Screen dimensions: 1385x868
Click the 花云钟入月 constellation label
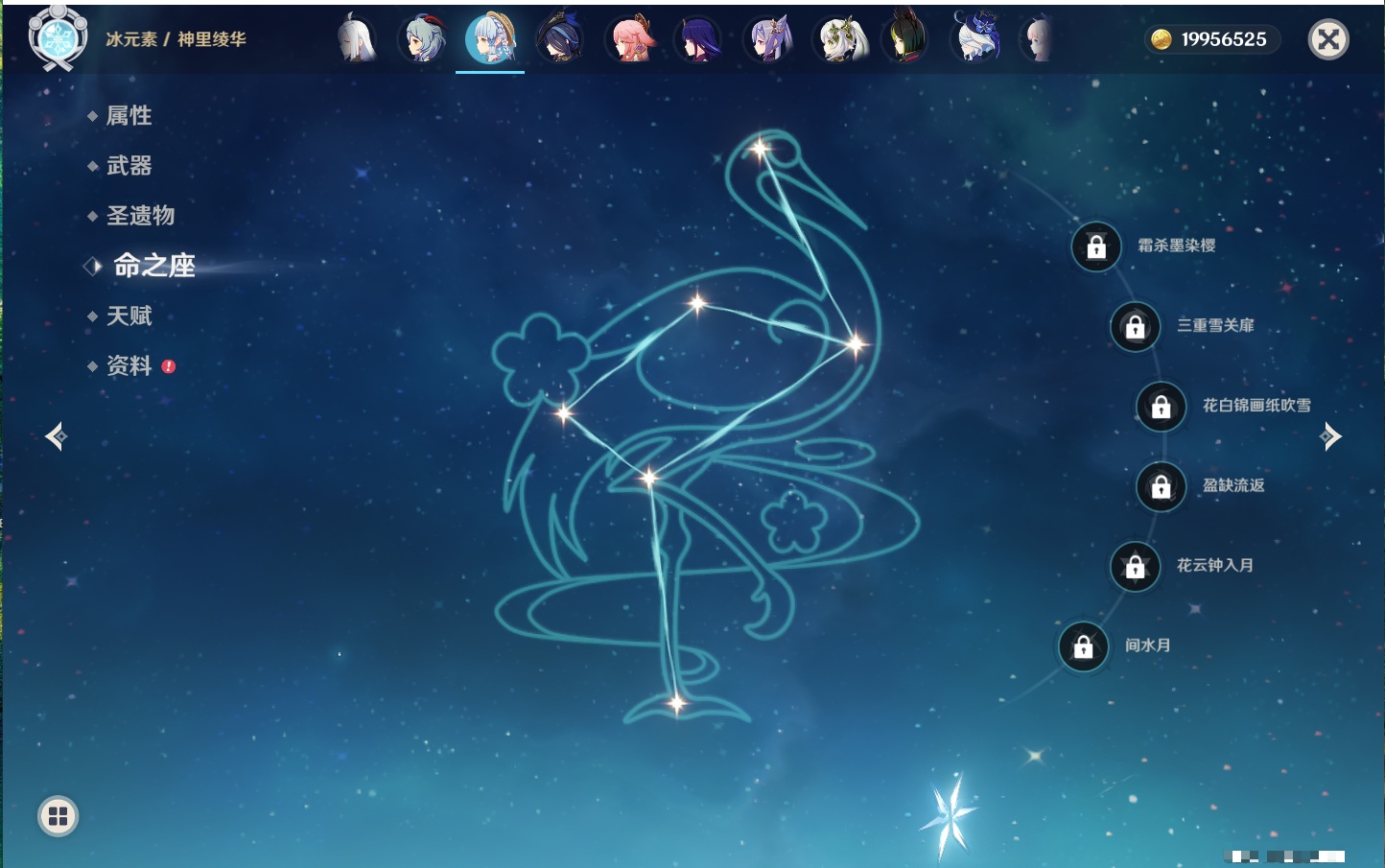click(x=1215, y=565)
